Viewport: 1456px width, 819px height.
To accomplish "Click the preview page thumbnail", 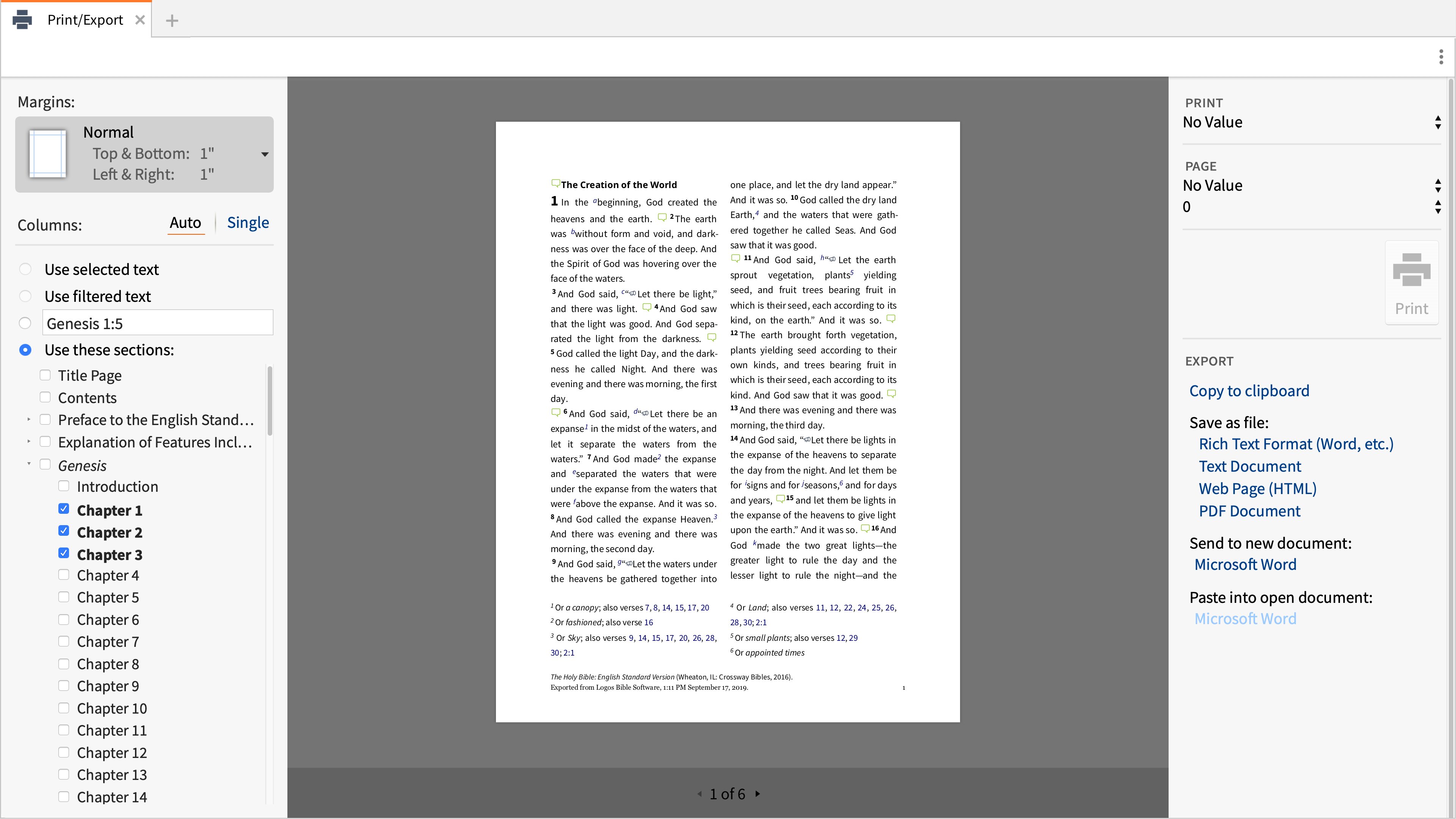I will [x=47, y=154].
